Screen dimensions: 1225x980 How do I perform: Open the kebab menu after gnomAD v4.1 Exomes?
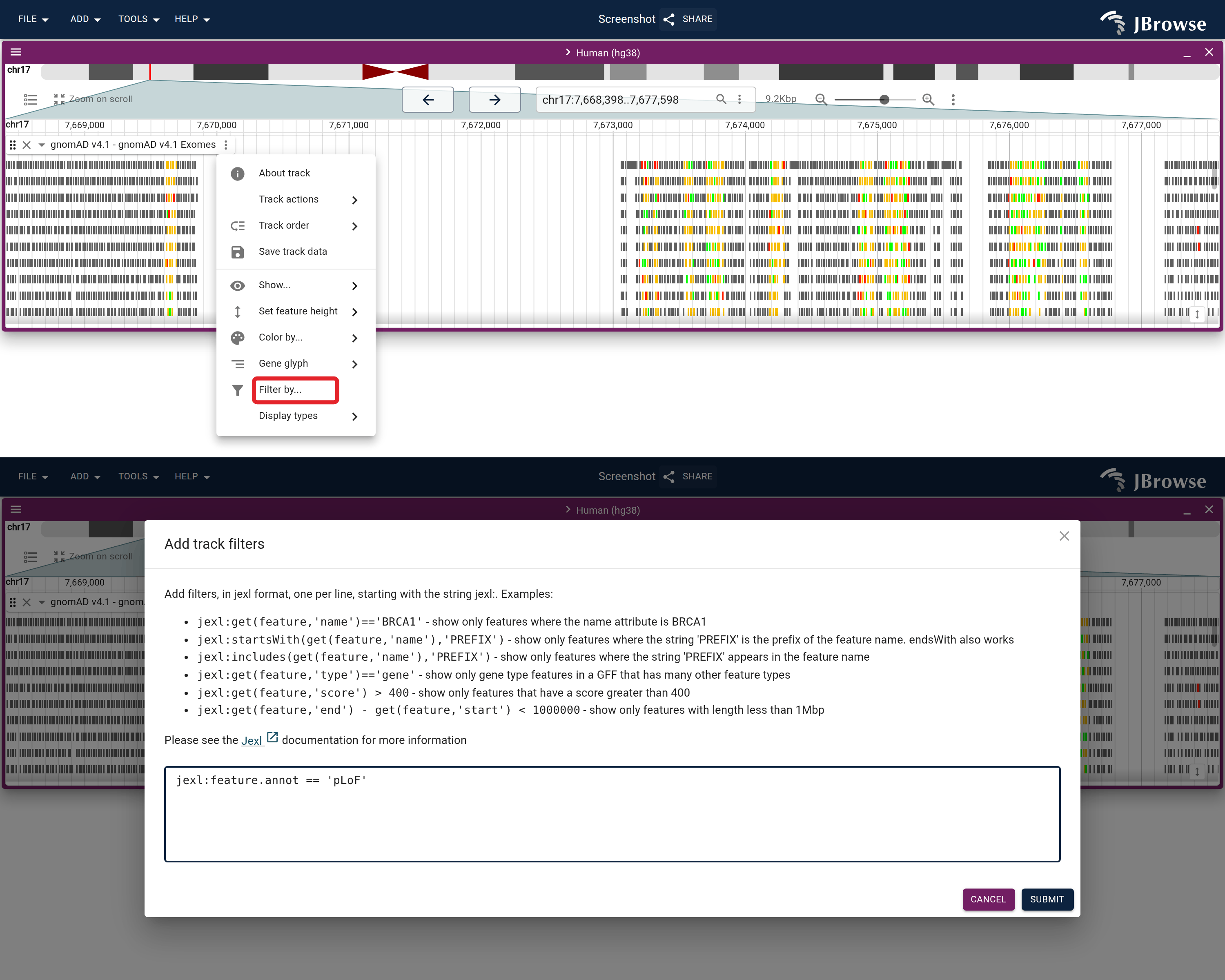226,145
